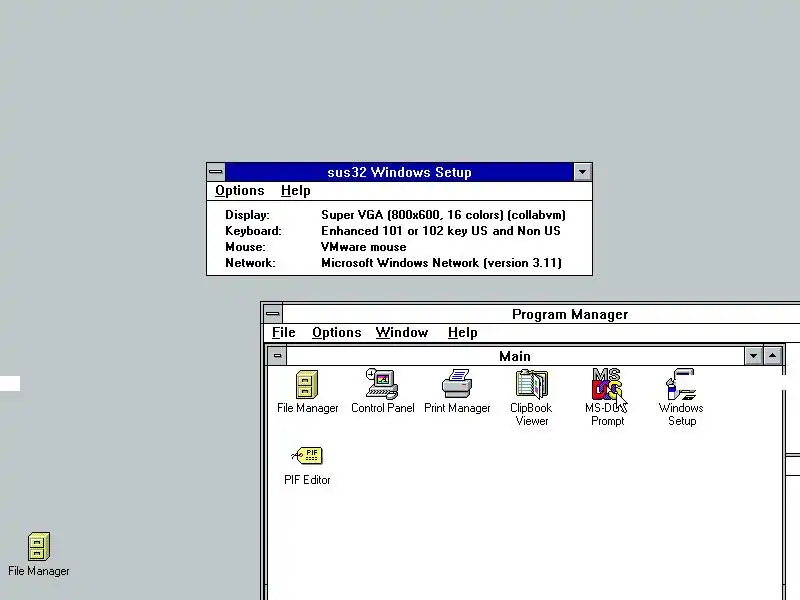Click Enhanced 101 or 102 keyboard text

coord(441,231)
